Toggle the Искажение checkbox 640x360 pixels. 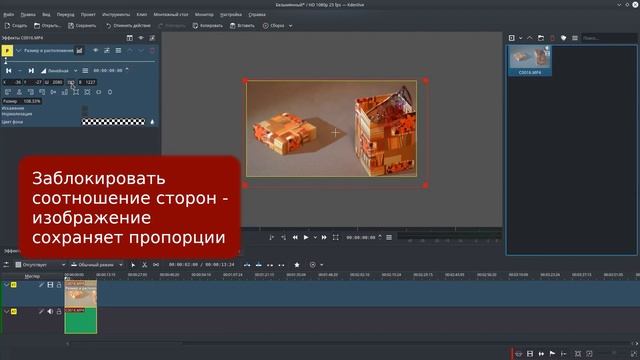pyautogui.click(x=84, y=109)
